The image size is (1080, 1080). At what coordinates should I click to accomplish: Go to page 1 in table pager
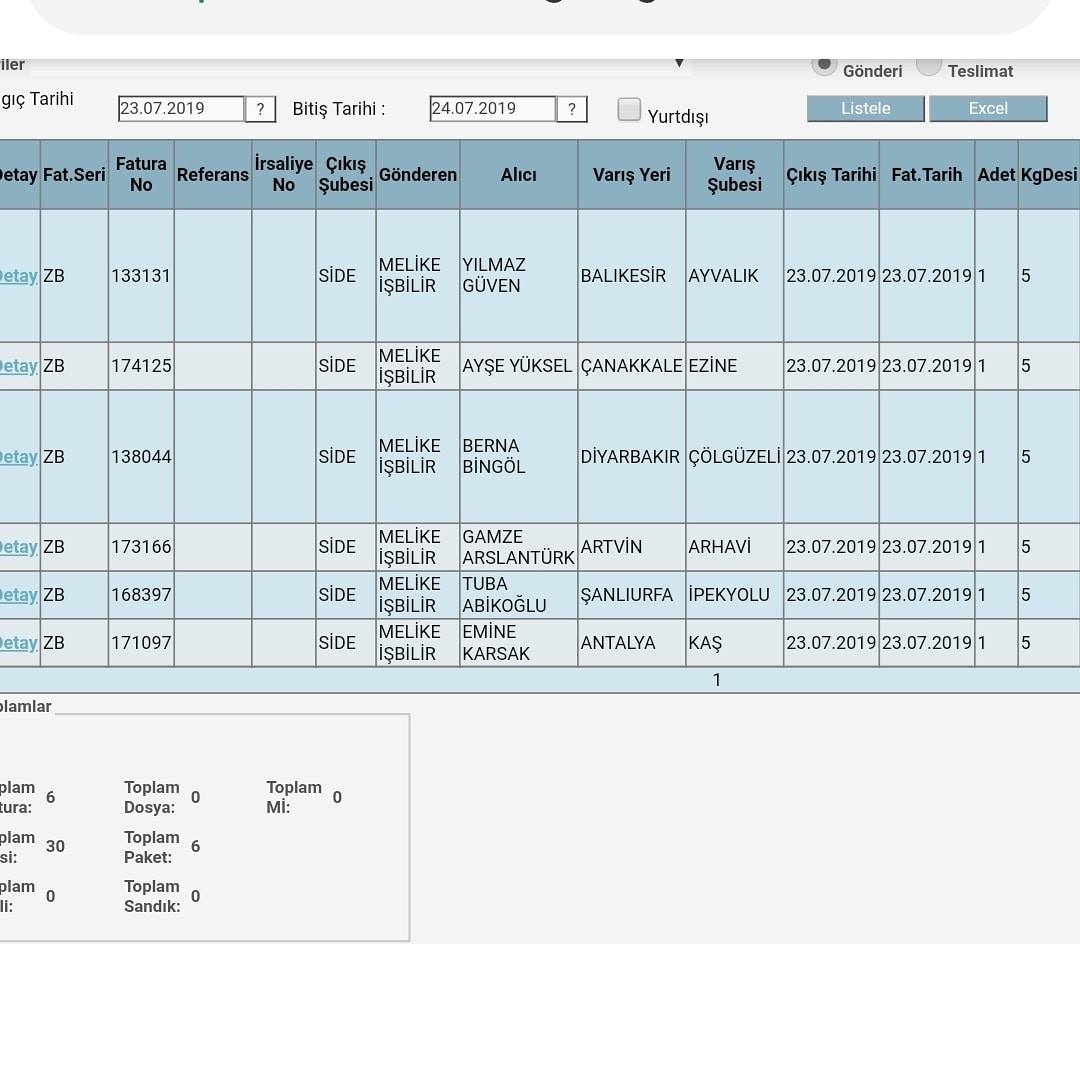716,680
